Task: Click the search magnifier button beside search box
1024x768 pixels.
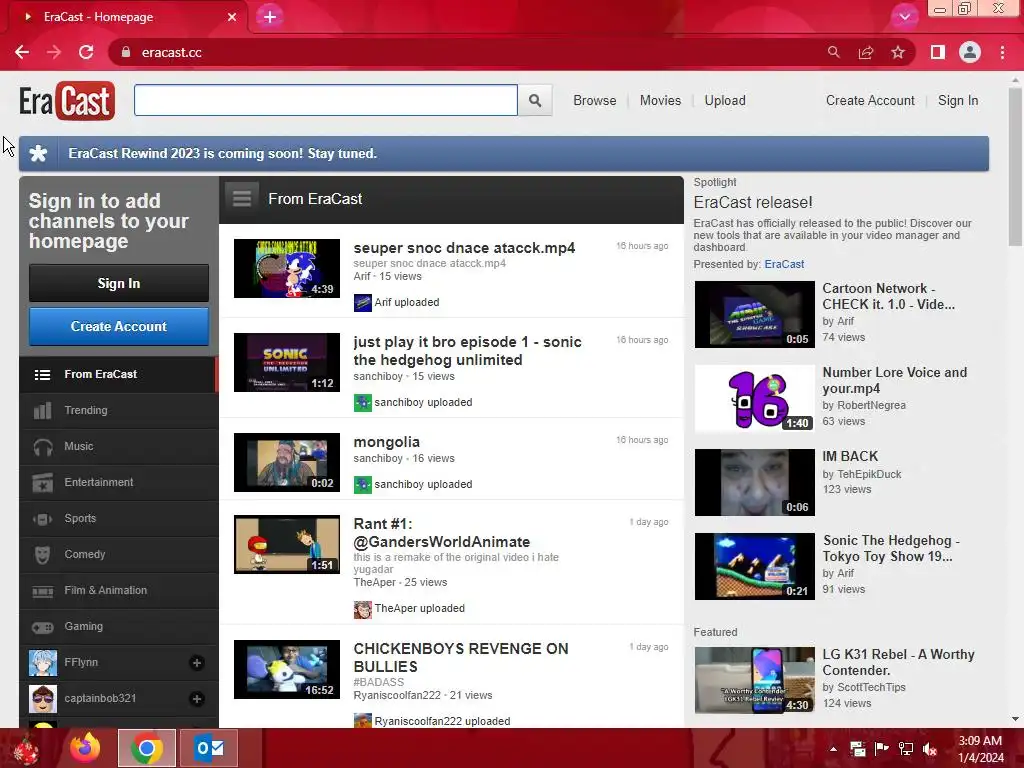Action: 535,101
